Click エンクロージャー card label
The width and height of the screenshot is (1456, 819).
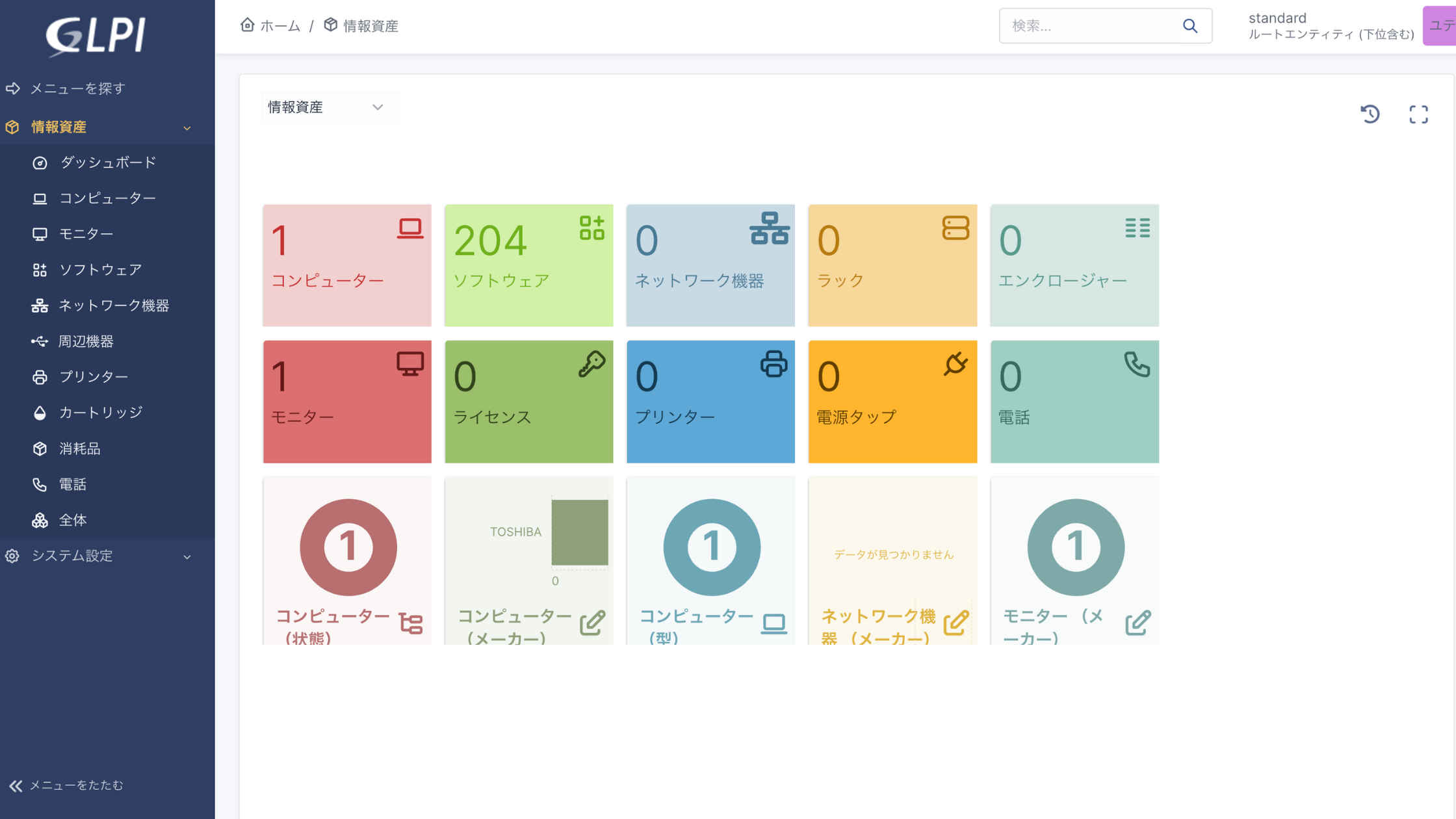pyautogui.click(x=1062, y=281)
